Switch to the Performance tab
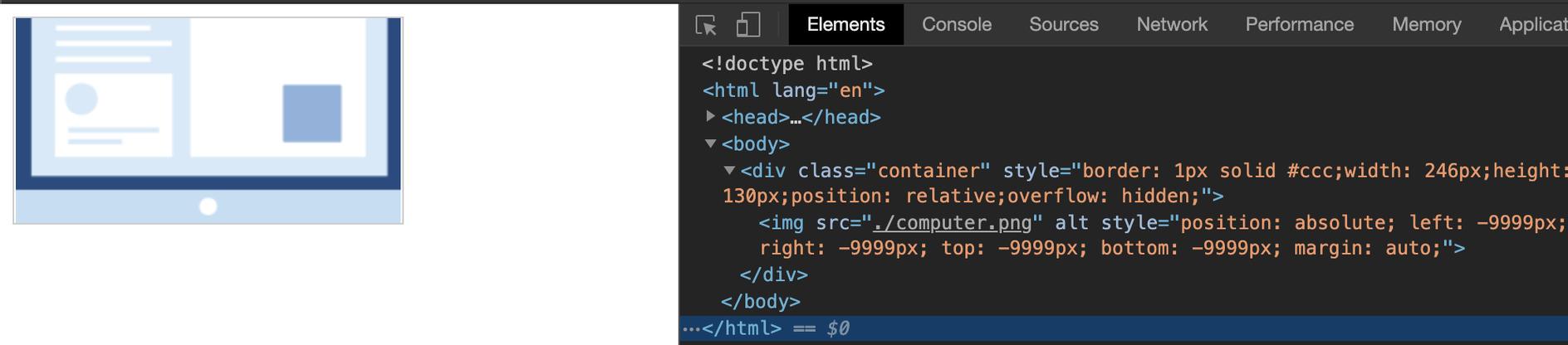The height and width of the screenshot is (345, 1568). (x=1299, y=25)
